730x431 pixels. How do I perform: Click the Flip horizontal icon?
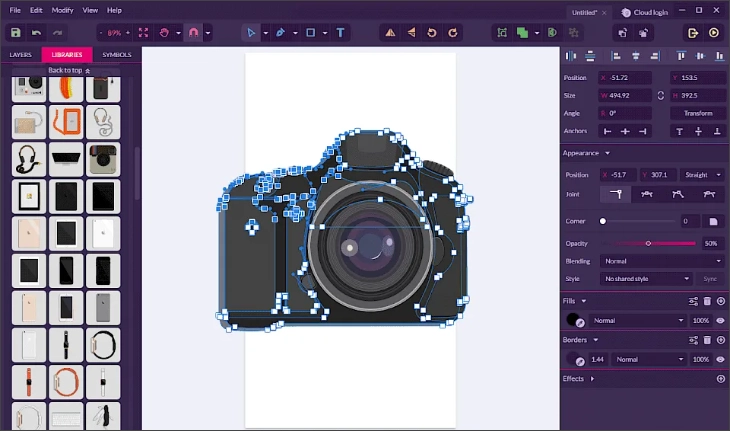coord(390,33)
